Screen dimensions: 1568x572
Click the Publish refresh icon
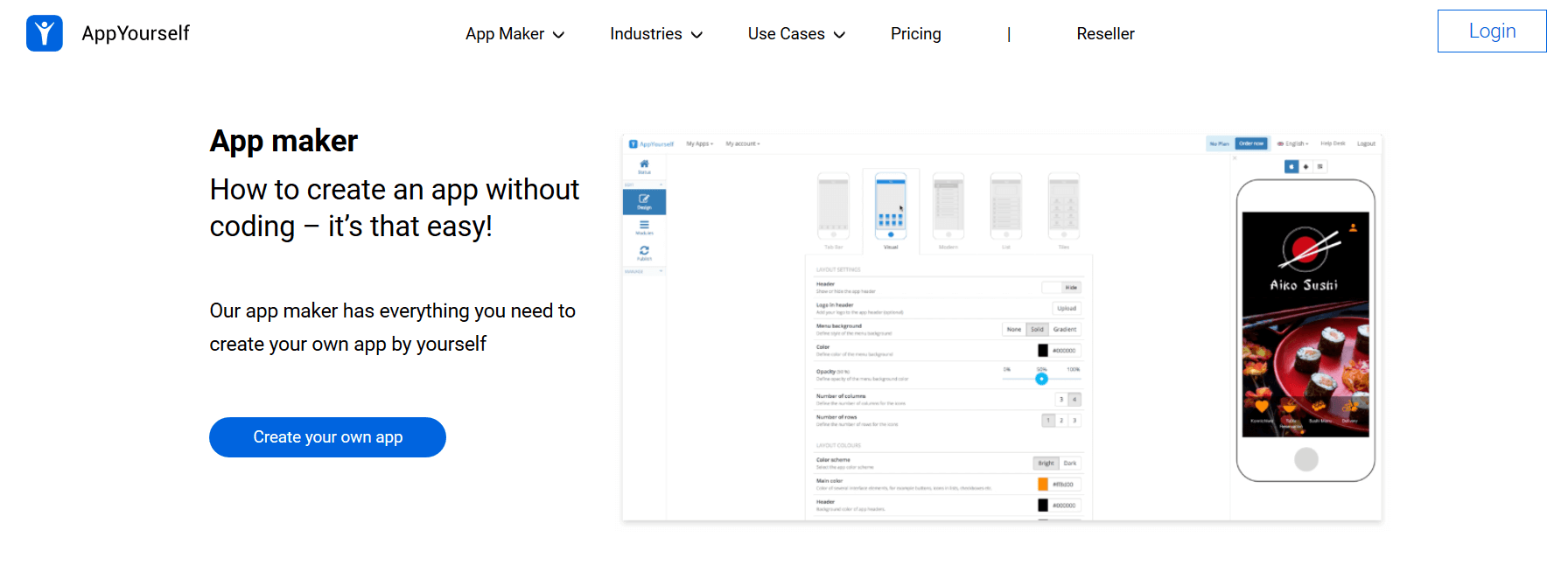click(x=644, y=252)
